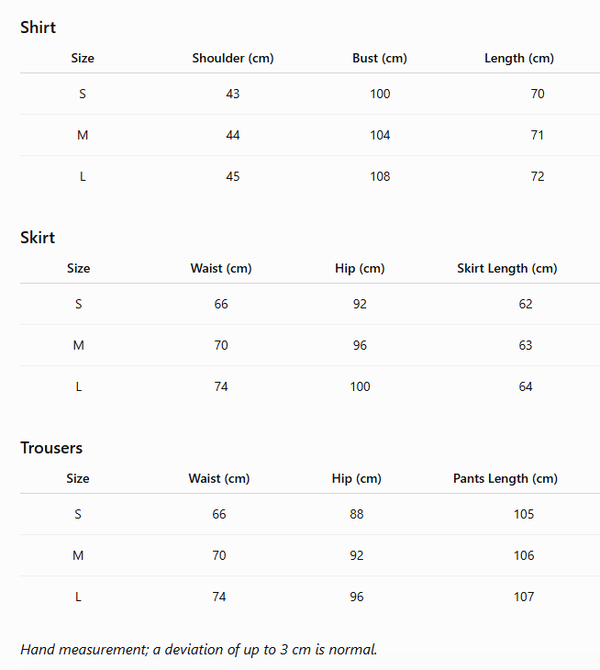The width and height of the screenshot is (600, 670).
Task: Select skirt size L length value 64
Action: [x=526, y=387]
